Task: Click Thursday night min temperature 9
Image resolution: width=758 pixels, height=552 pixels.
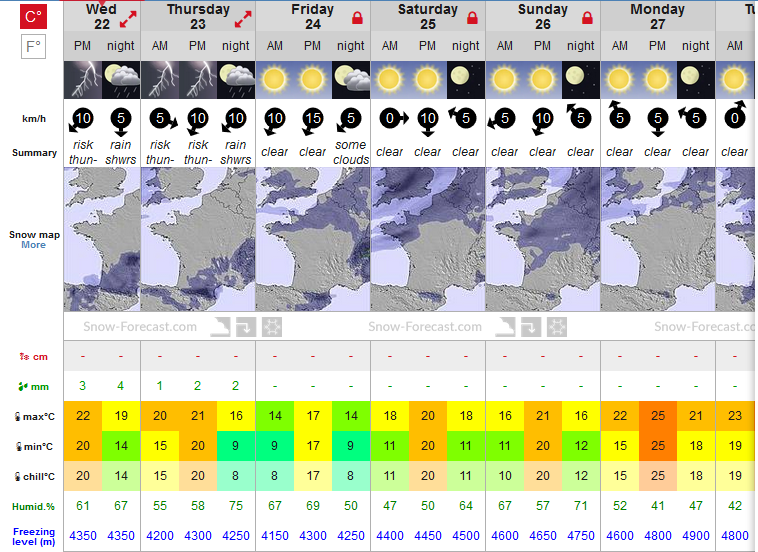Action: pyautogui.click(x=236, y=446)
